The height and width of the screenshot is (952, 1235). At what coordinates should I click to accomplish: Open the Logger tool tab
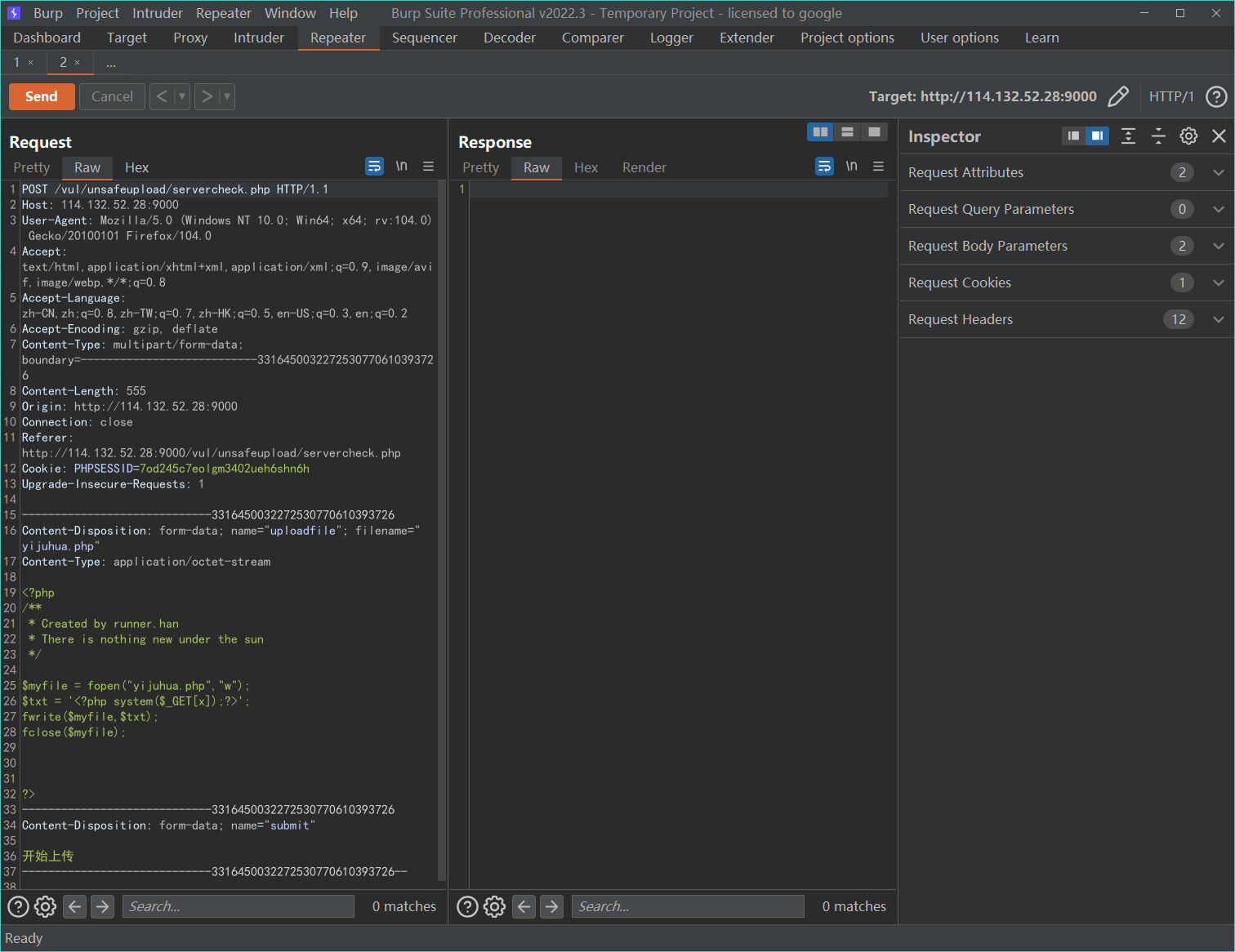coord(671,38)
